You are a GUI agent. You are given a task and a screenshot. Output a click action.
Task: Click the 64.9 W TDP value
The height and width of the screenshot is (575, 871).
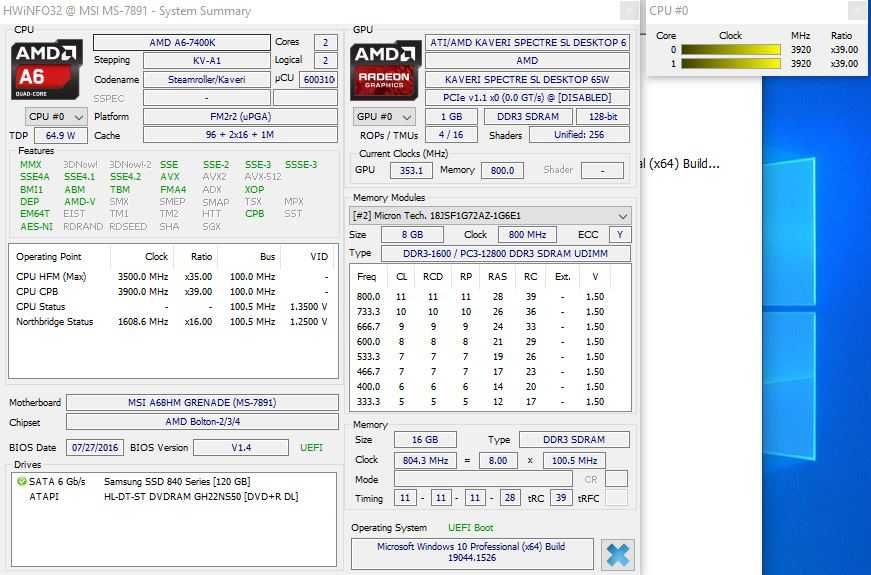tap(61, 136)
